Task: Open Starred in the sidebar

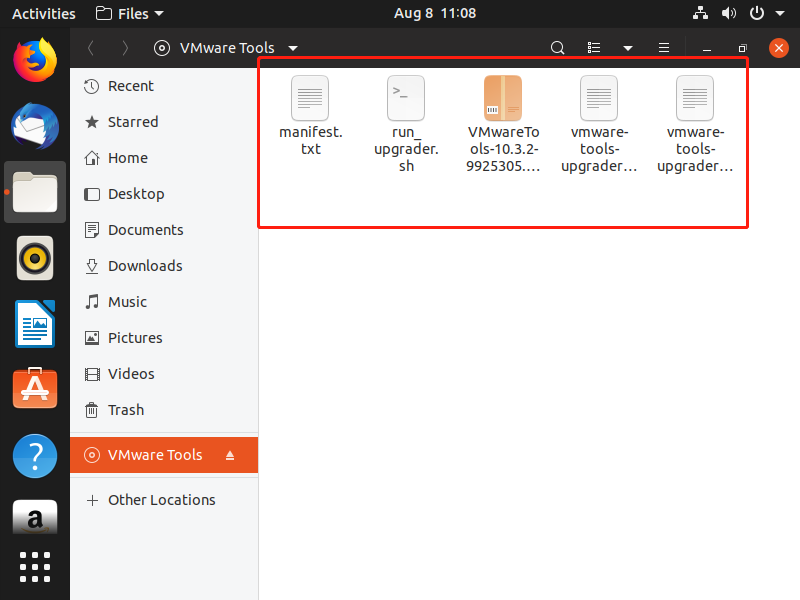Action: [x=164, y=122]
